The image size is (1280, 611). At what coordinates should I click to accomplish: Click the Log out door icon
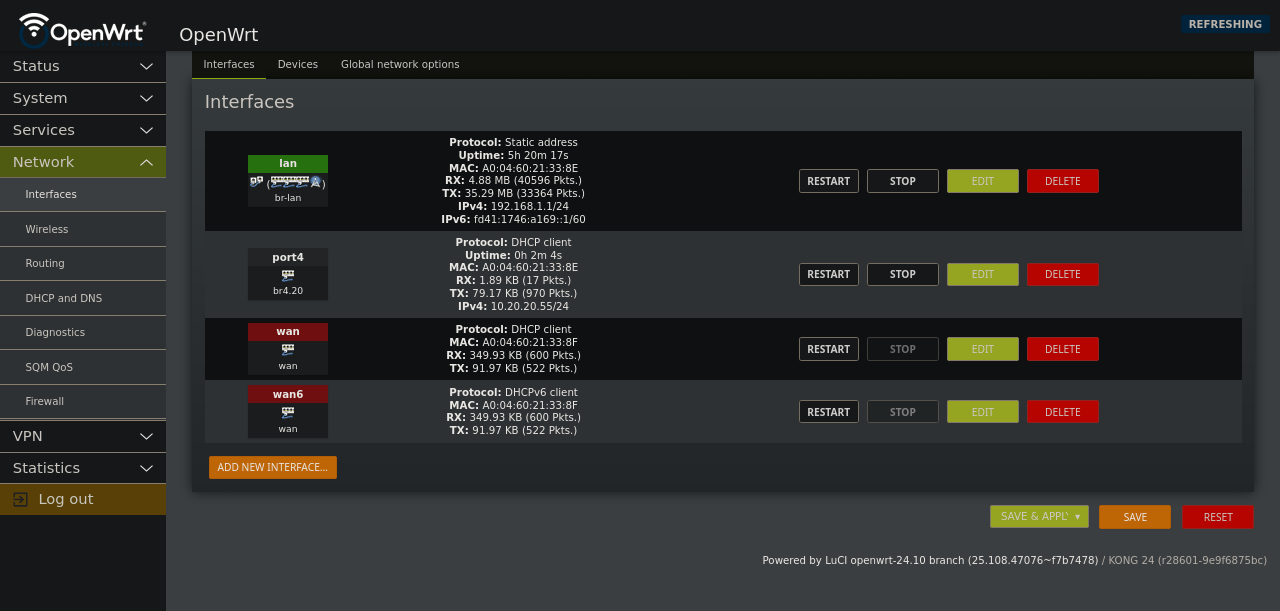20,499
